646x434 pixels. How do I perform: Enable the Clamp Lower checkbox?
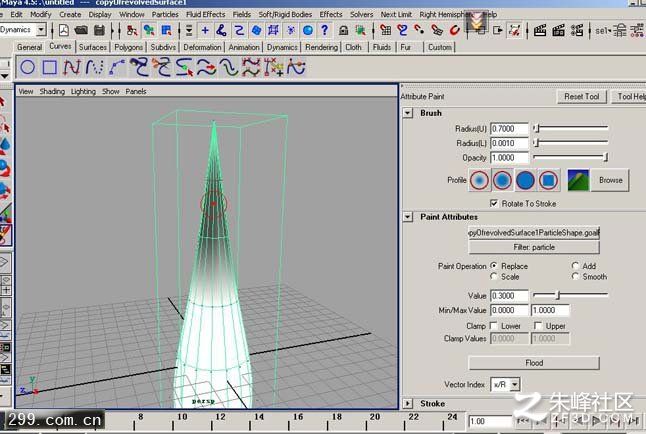[x=494, y=326]
